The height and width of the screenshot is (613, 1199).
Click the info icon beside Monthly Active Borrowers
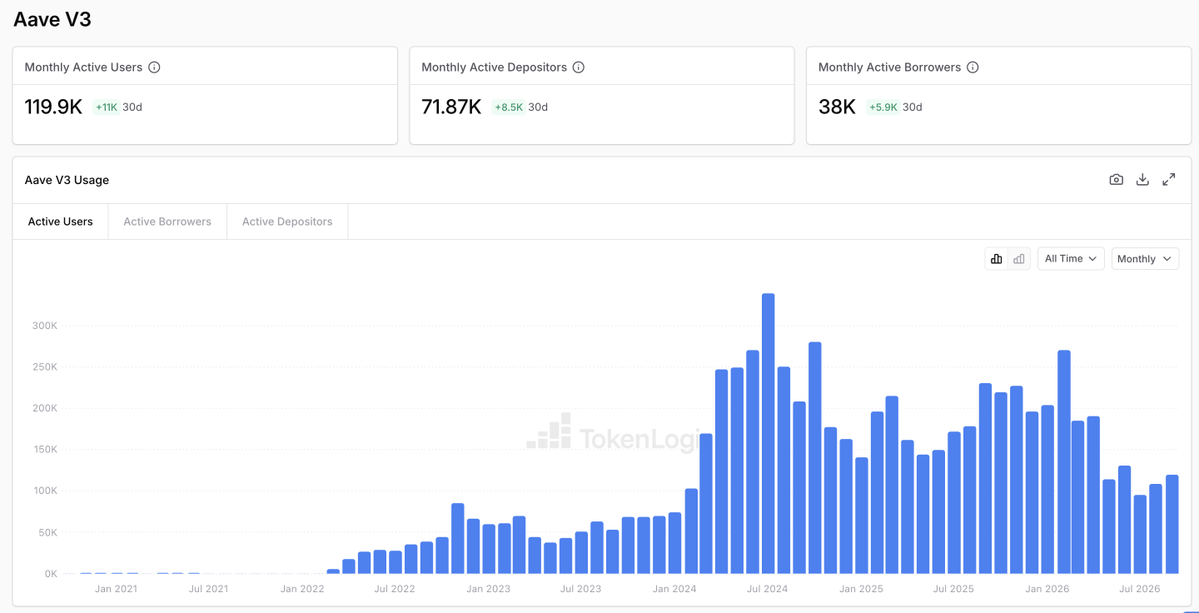tap(973, 67)
